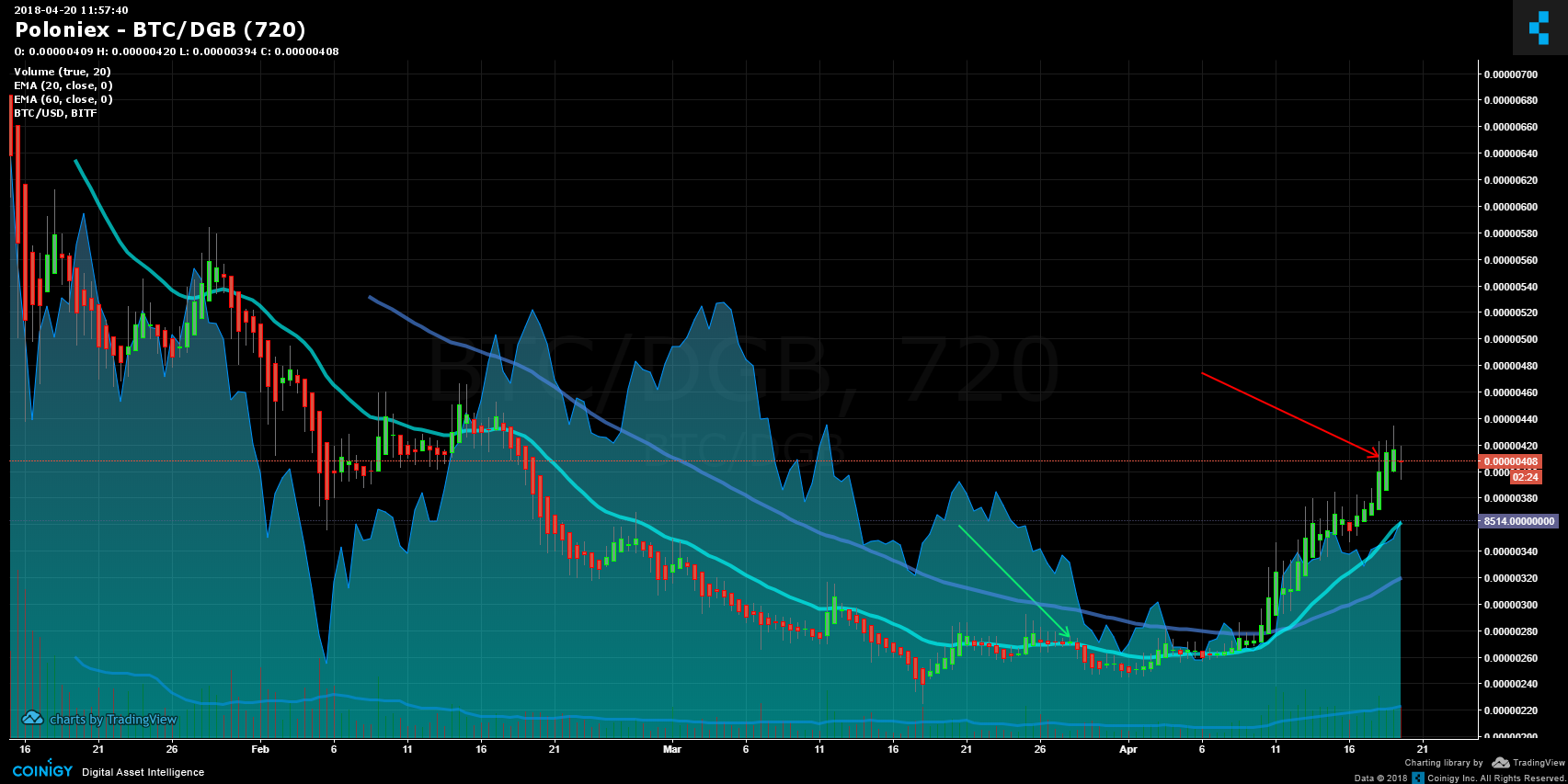Click the TradingView charting library credit
This screenshot has height=784, width=1568.
pos(1484,763)
